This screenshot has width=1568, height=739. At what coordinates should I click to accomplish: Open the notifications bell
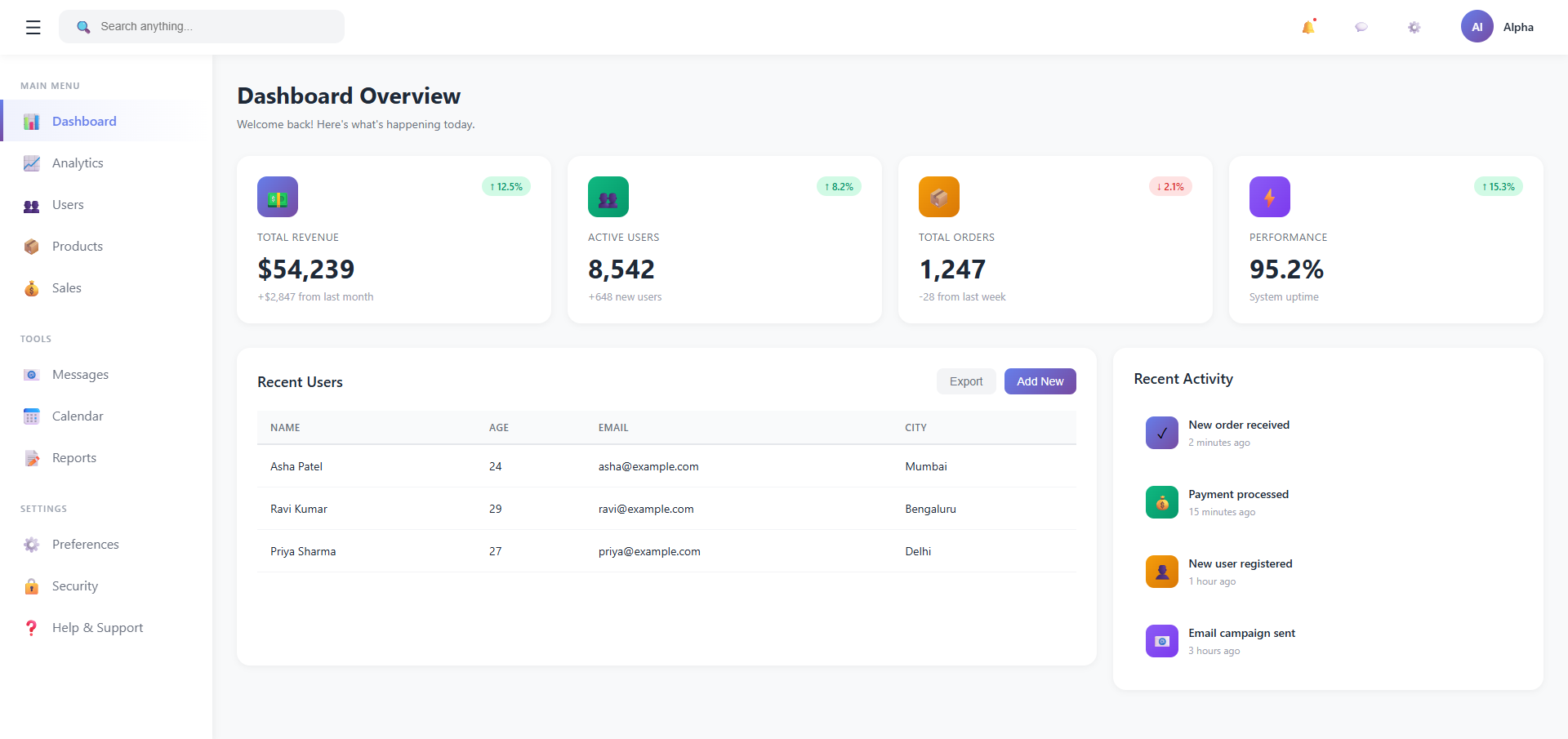click(x=1307, y=27)
